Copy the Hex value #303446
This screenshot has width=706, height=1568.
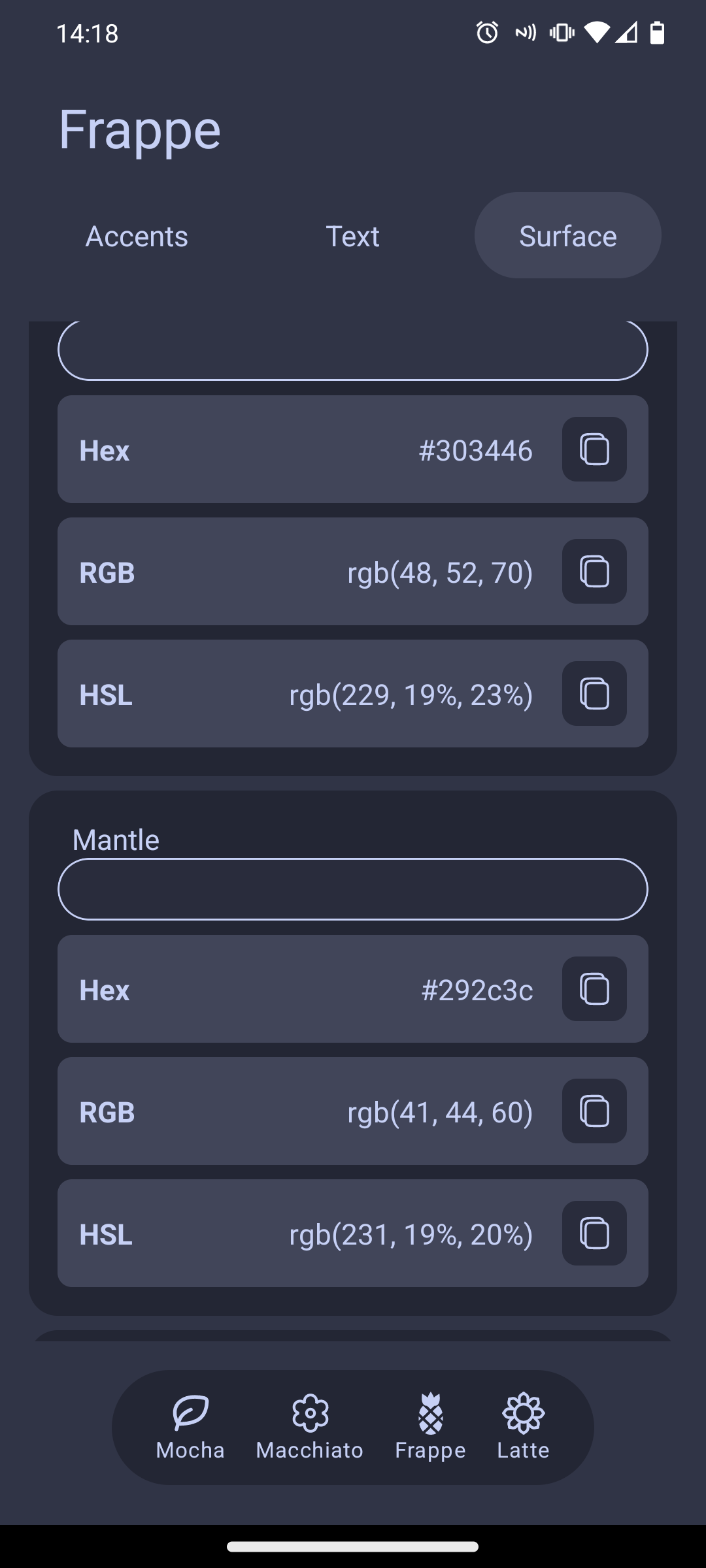pos(594,449)
